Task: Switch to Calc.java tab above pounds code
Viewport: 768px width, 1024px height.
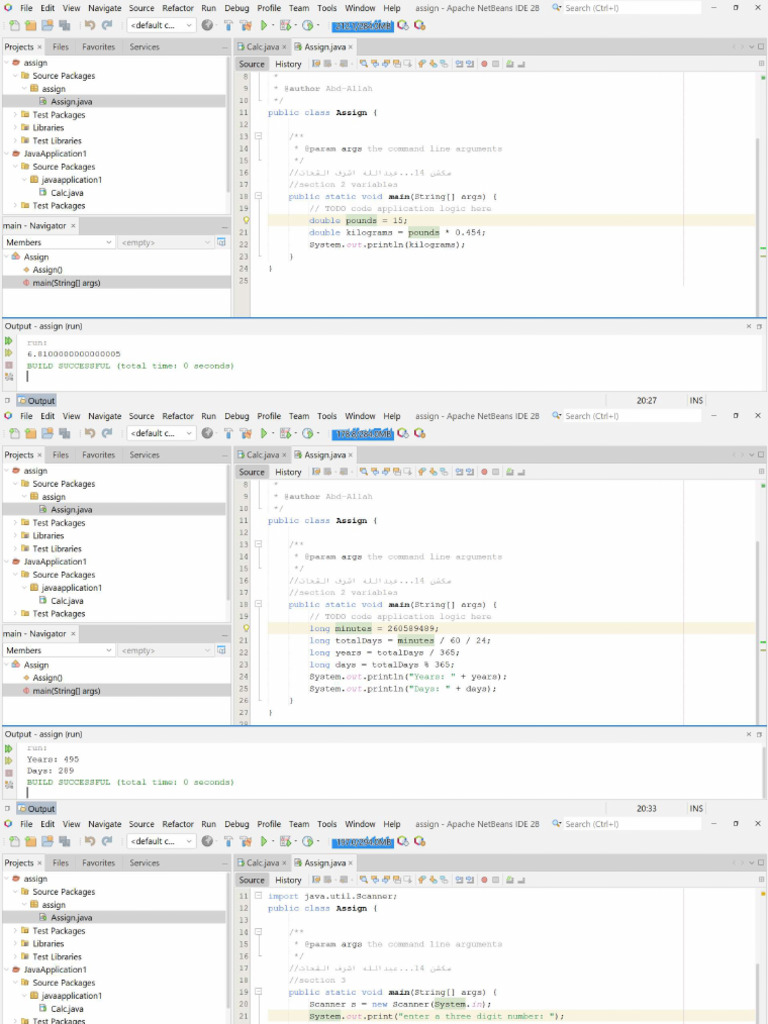Action: (262, 47)
